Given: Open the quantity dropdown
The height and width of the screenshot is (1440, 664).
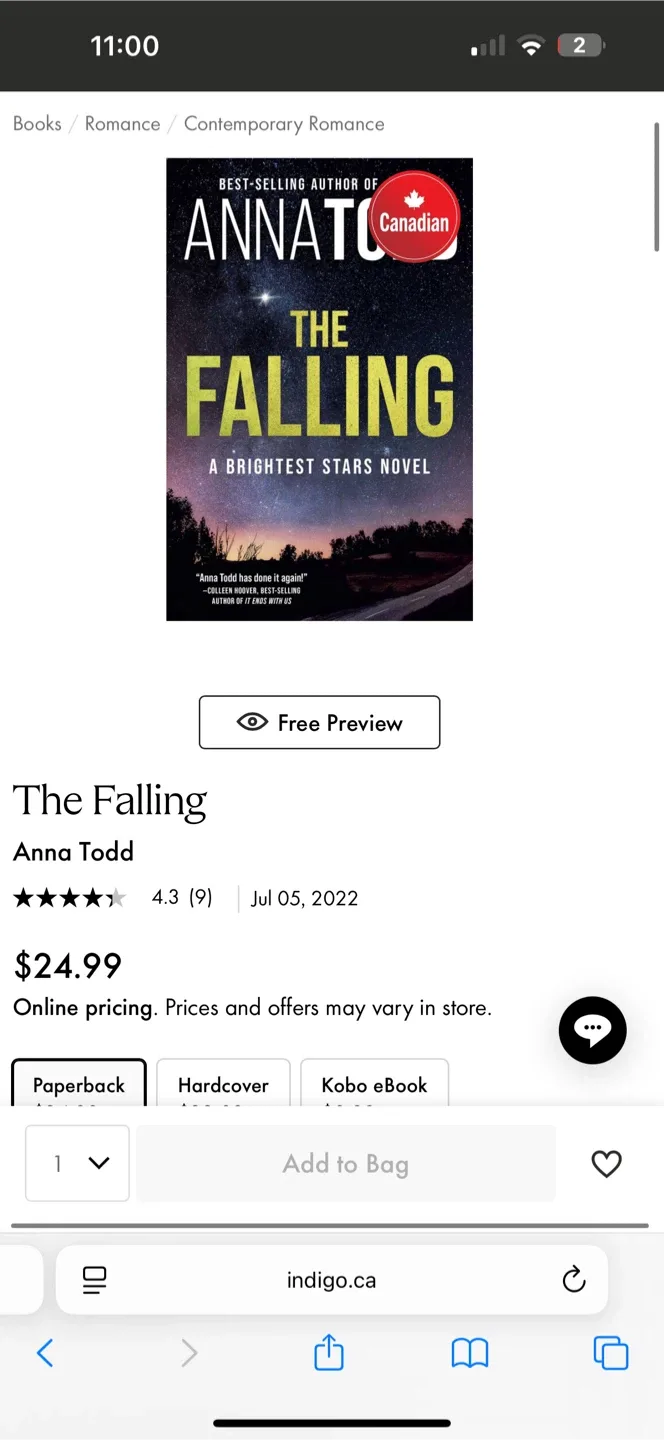Looking at the screenshot, I should tap(77, 1163).
